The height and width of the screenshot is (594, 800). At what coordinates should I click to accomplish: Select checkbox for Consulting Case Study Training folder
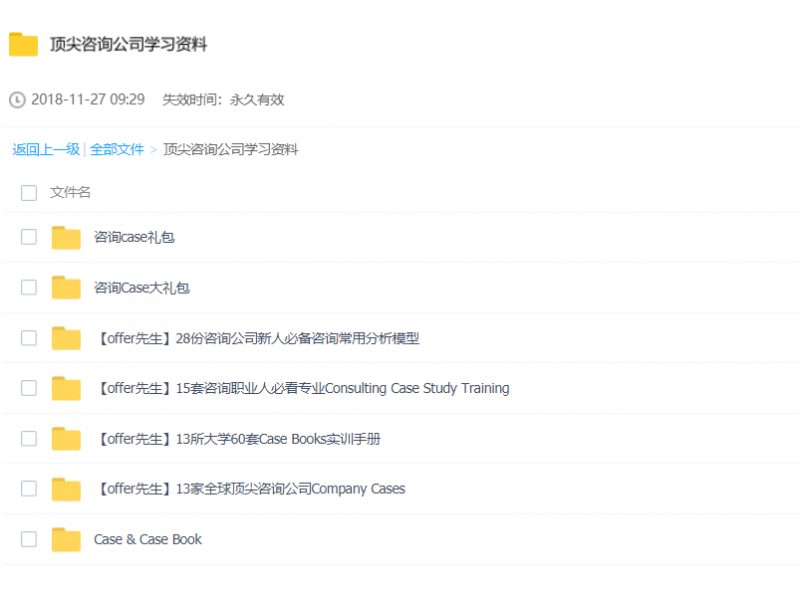point(29,388)
